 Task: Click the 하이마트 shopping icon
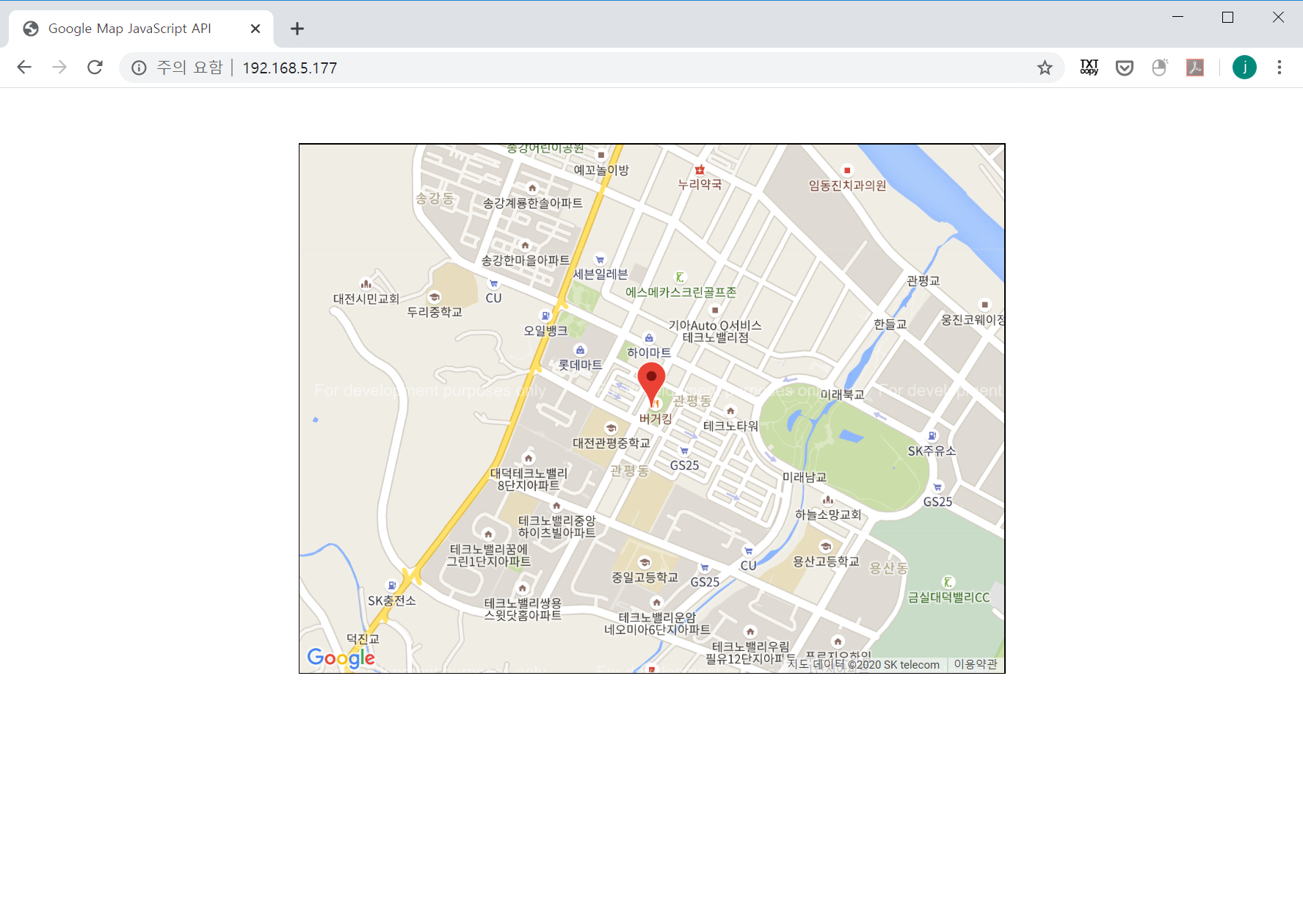click(649, 338)
